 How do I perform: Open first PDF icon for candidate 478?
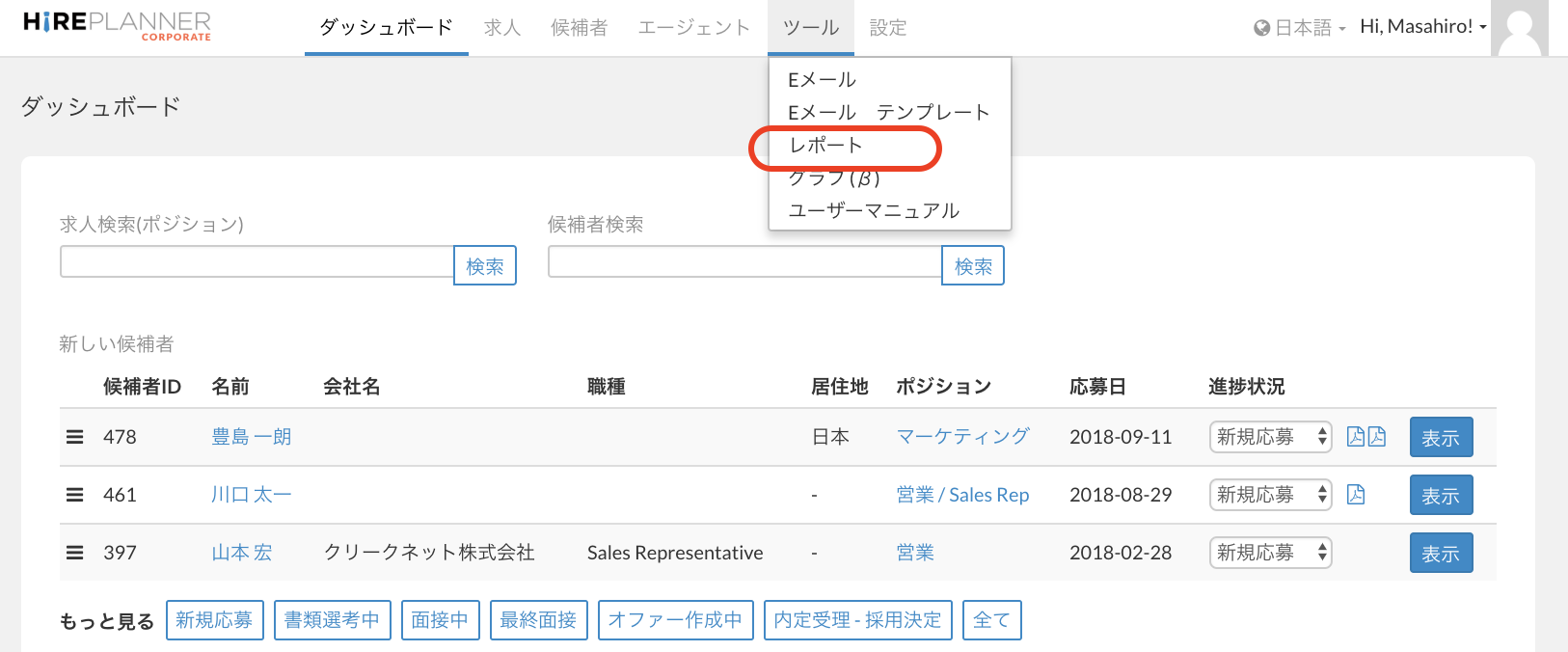tap(1356, 437)
